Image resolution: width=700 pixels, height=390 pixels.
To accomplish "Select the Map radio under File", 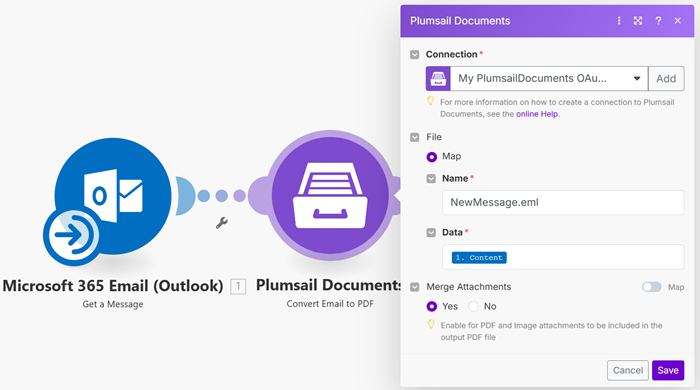I will click(x=432, y=157).
